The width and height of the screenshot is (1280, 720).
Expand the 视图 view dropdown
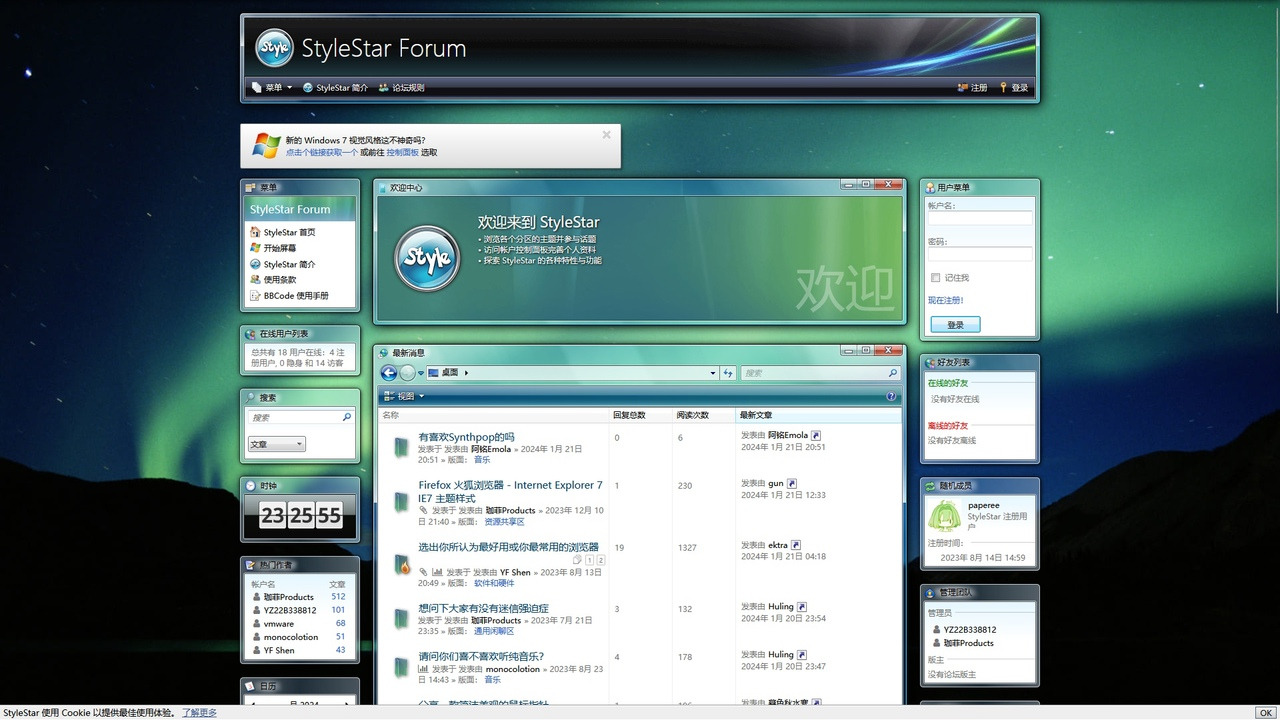404,397
